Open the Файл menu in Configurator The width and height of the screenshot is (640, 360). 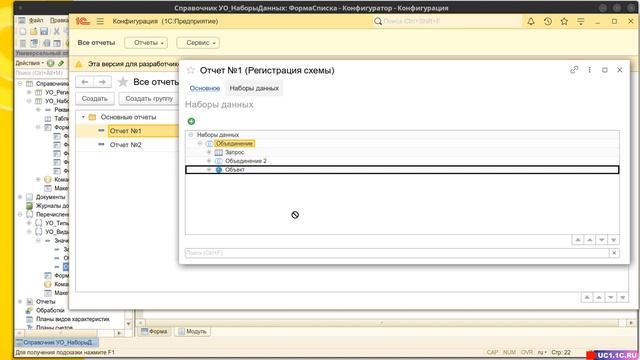pos(36,20)
